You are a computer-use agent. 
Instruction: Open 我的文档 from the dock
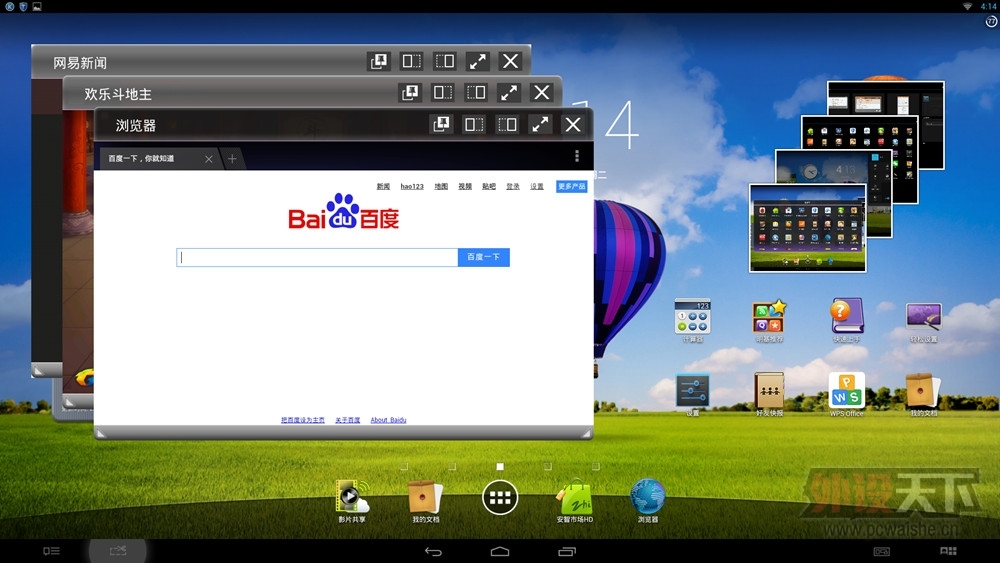[x=425, y=501]
